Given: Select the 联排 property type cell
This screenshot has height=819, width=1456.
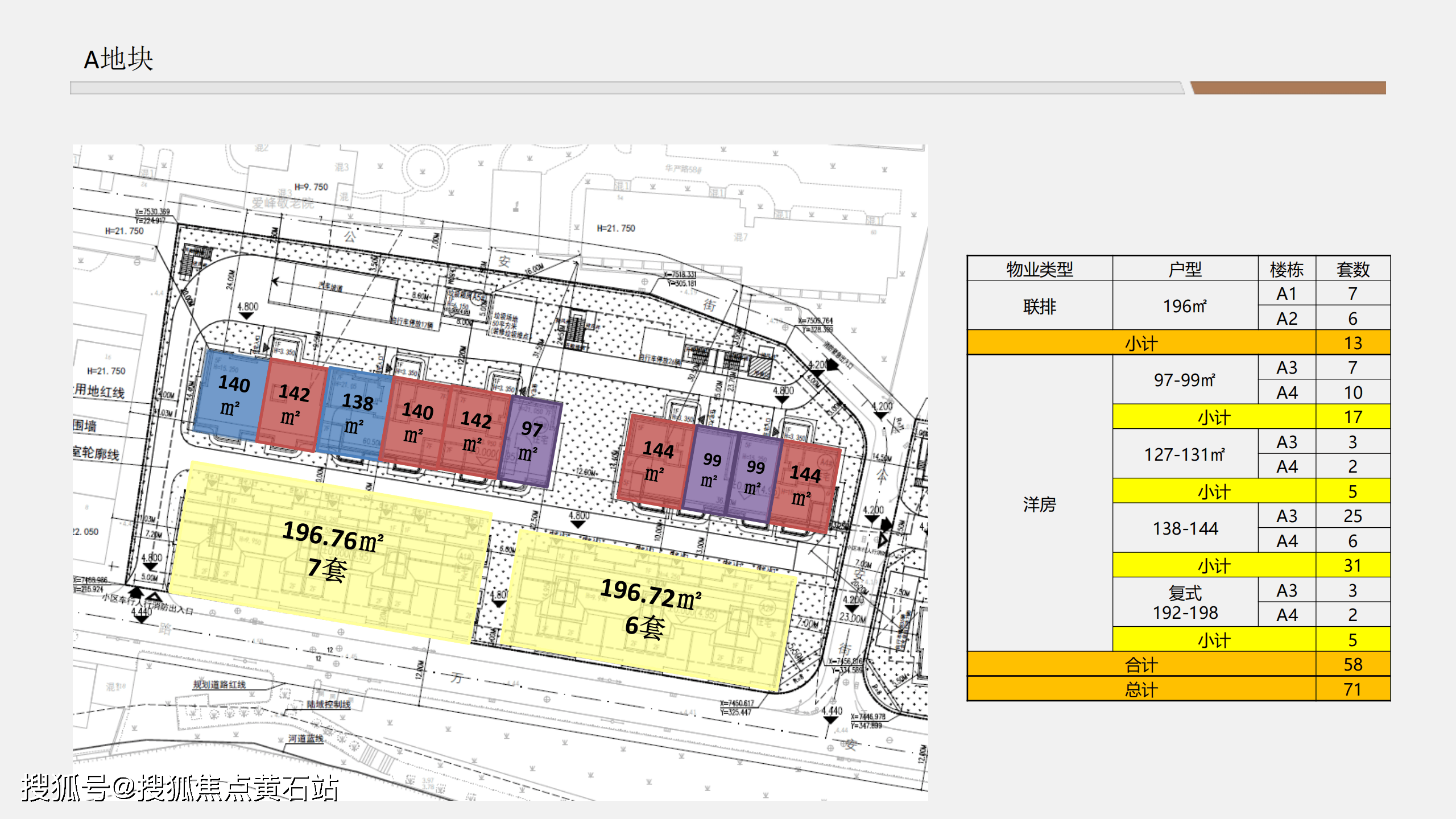Looking at the screenshot, I should (1039, 306).
